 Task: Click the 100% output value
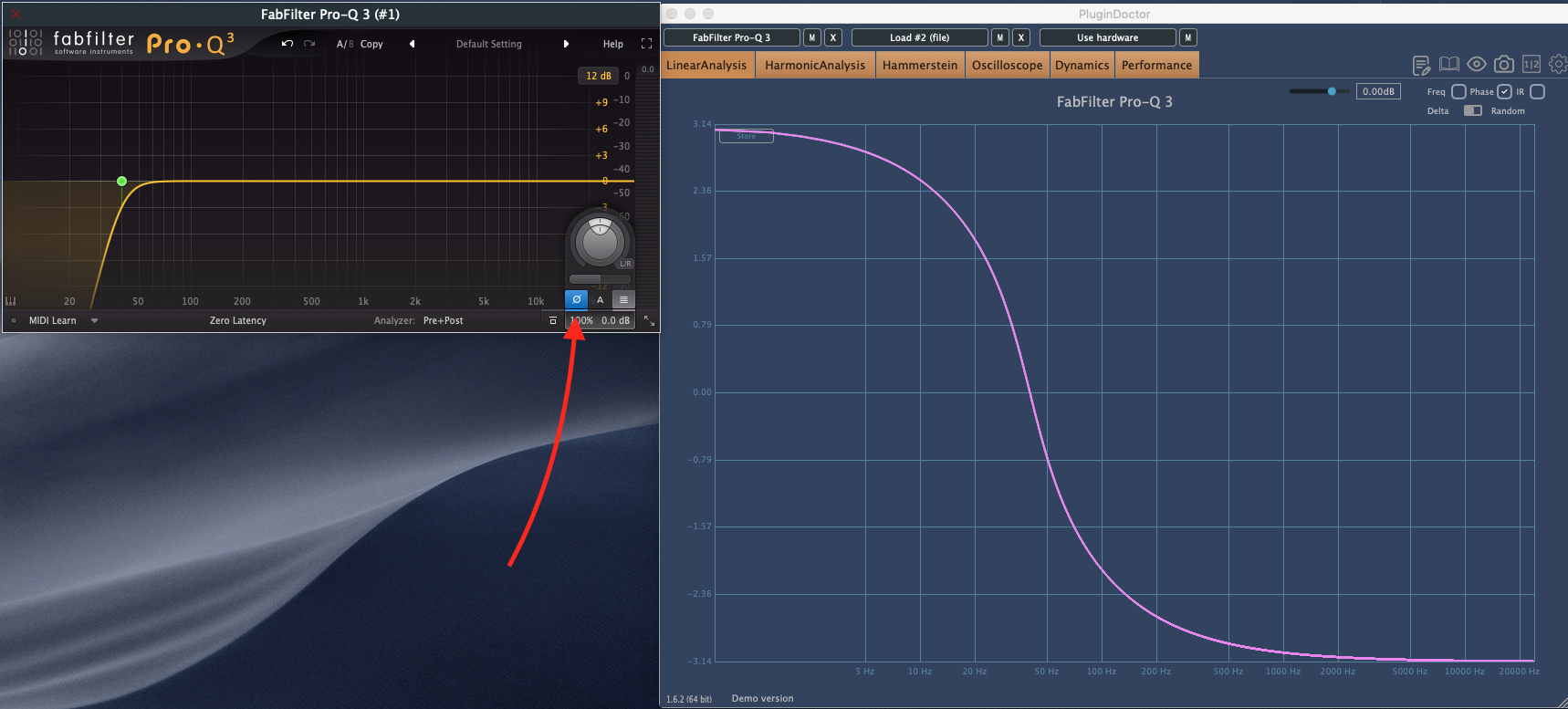(x=581, y=320)
